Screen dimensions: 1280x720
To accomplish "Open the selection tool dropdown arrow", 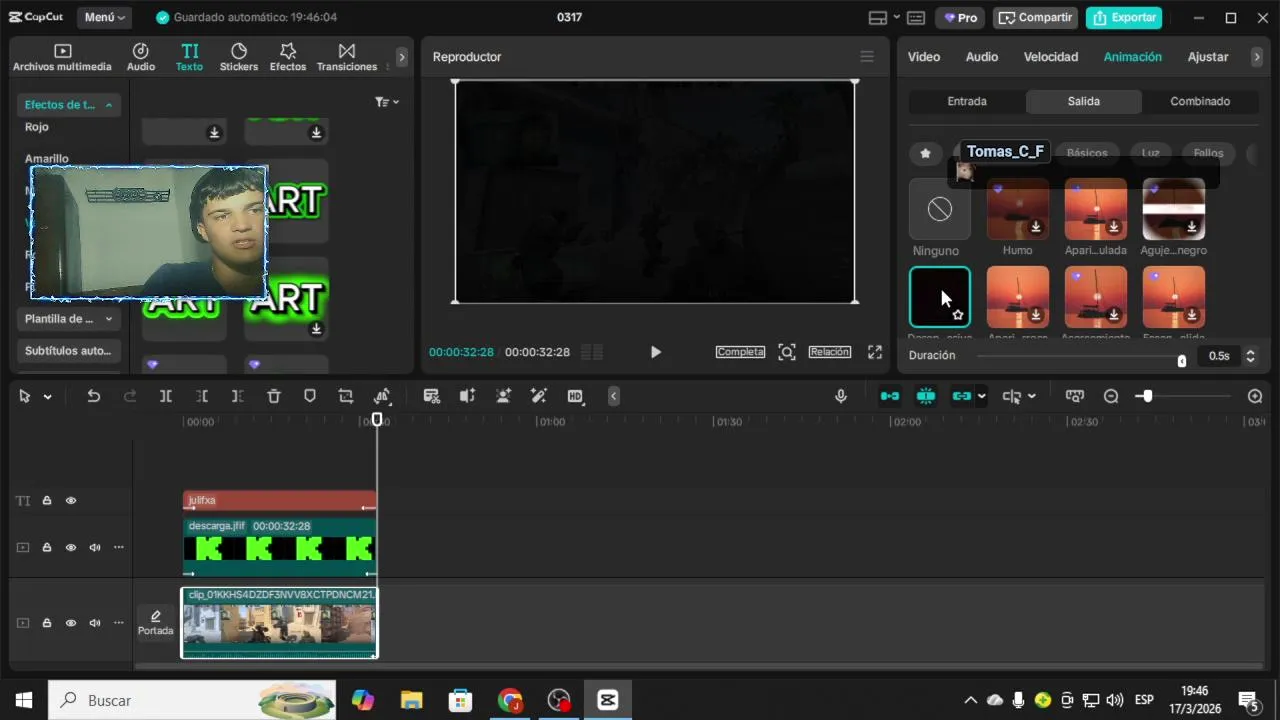I will pyautogui.click(x=47, y=397).
